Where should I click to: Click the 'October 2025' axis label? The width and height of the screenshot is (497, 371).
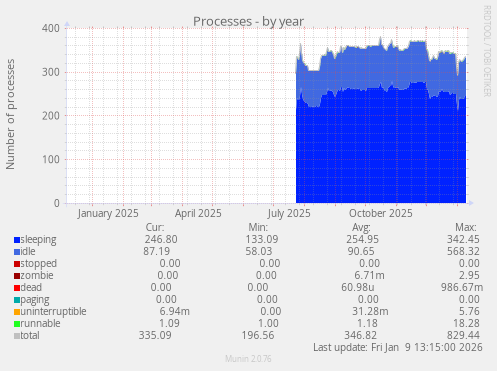381,213
